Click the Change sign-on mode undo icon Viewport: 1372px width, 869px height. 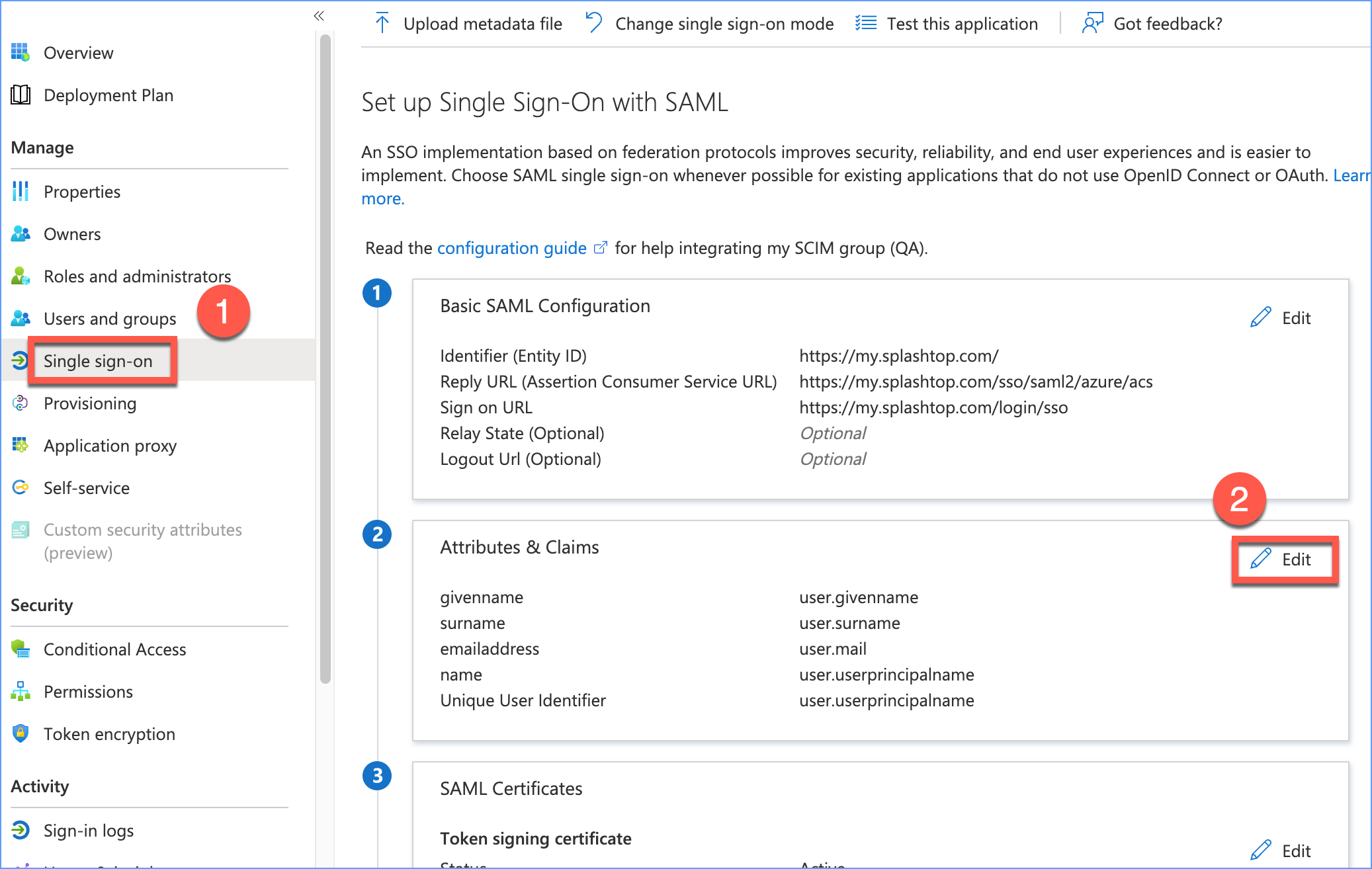point(593,23)
